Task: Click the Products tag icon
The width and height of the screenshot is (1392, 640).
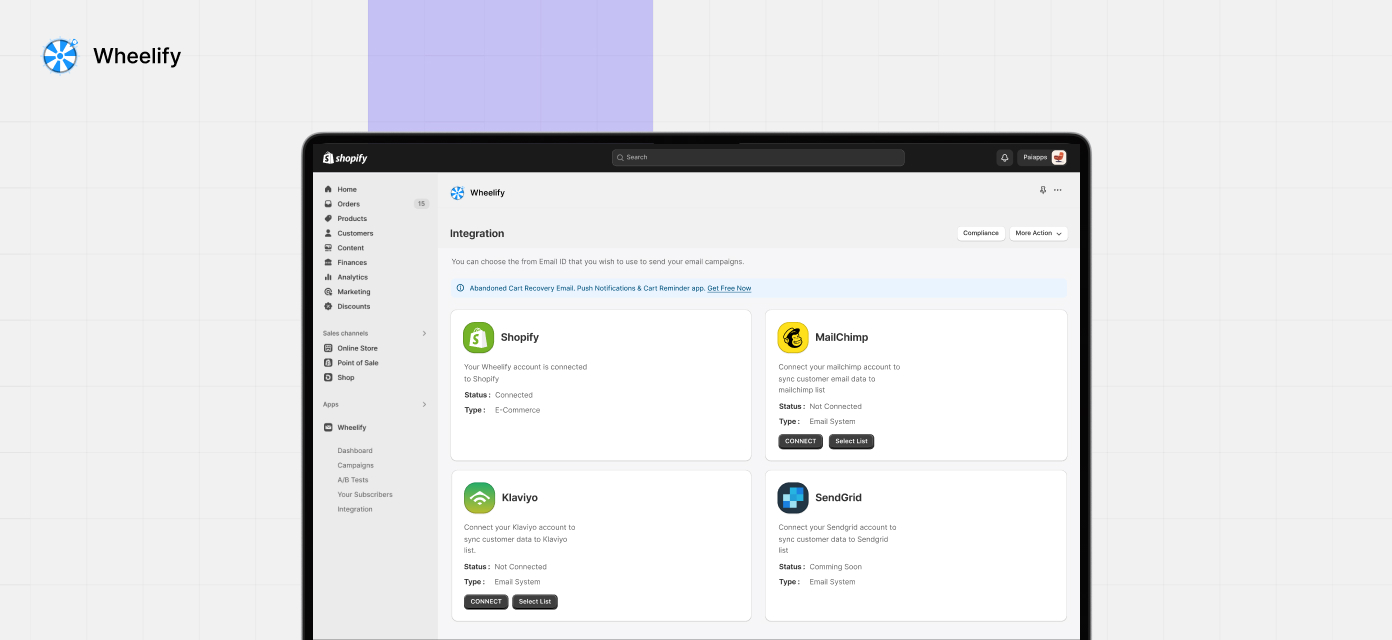Action: click(x=328, y=218)
